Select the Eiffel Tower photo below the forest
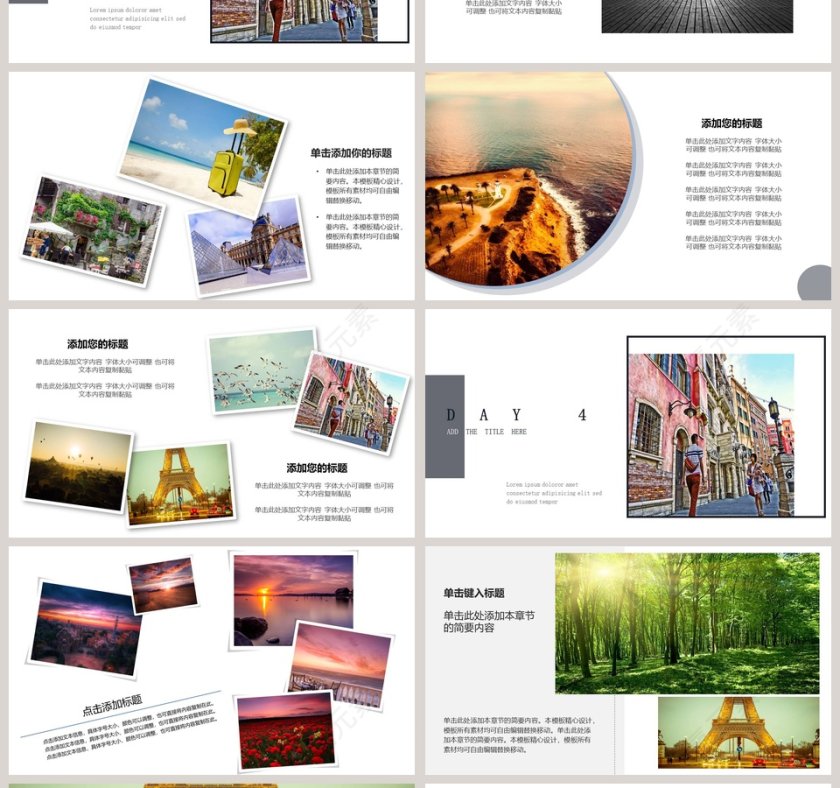 737,733
